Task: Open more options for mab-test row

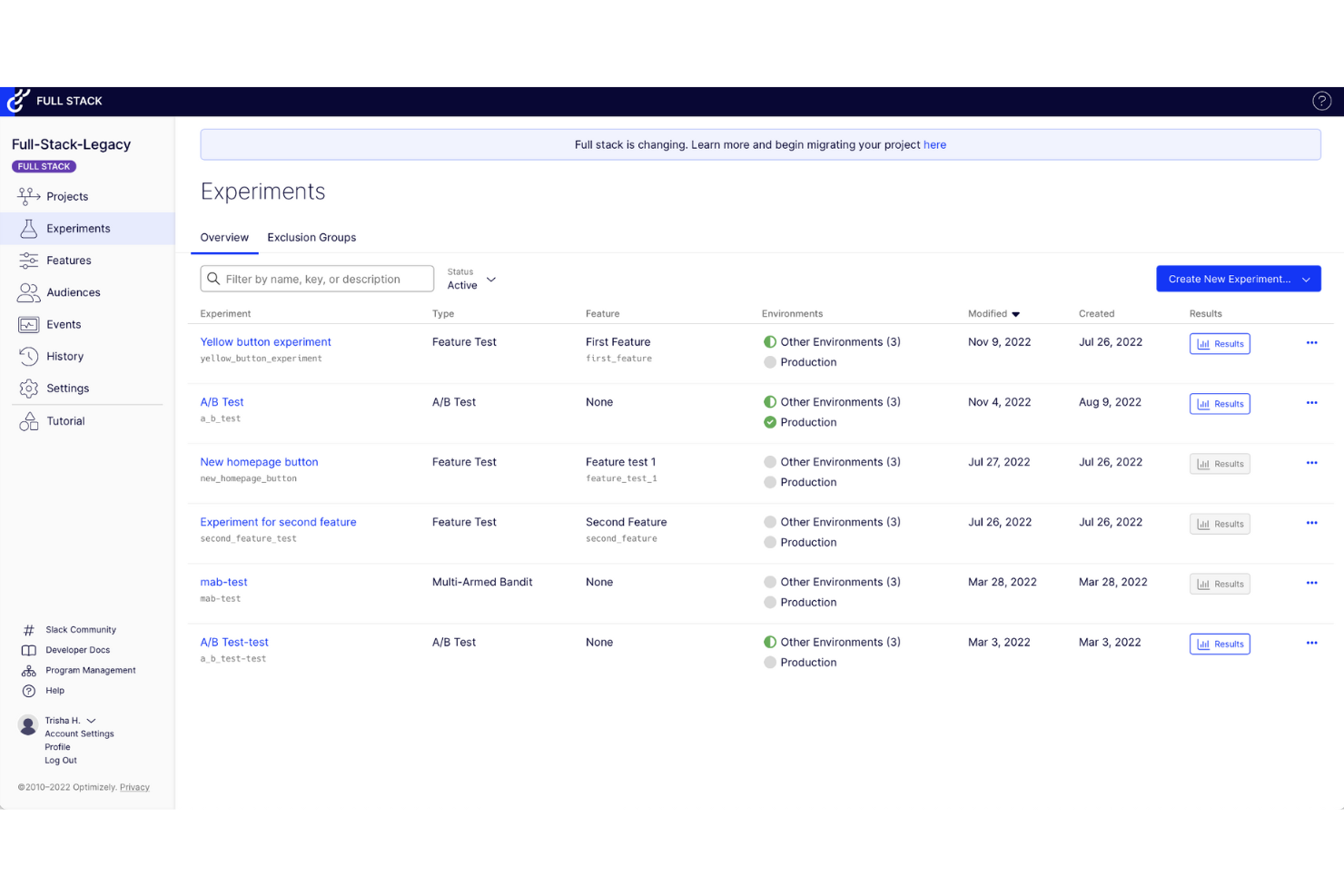Action: point(1311,582)
